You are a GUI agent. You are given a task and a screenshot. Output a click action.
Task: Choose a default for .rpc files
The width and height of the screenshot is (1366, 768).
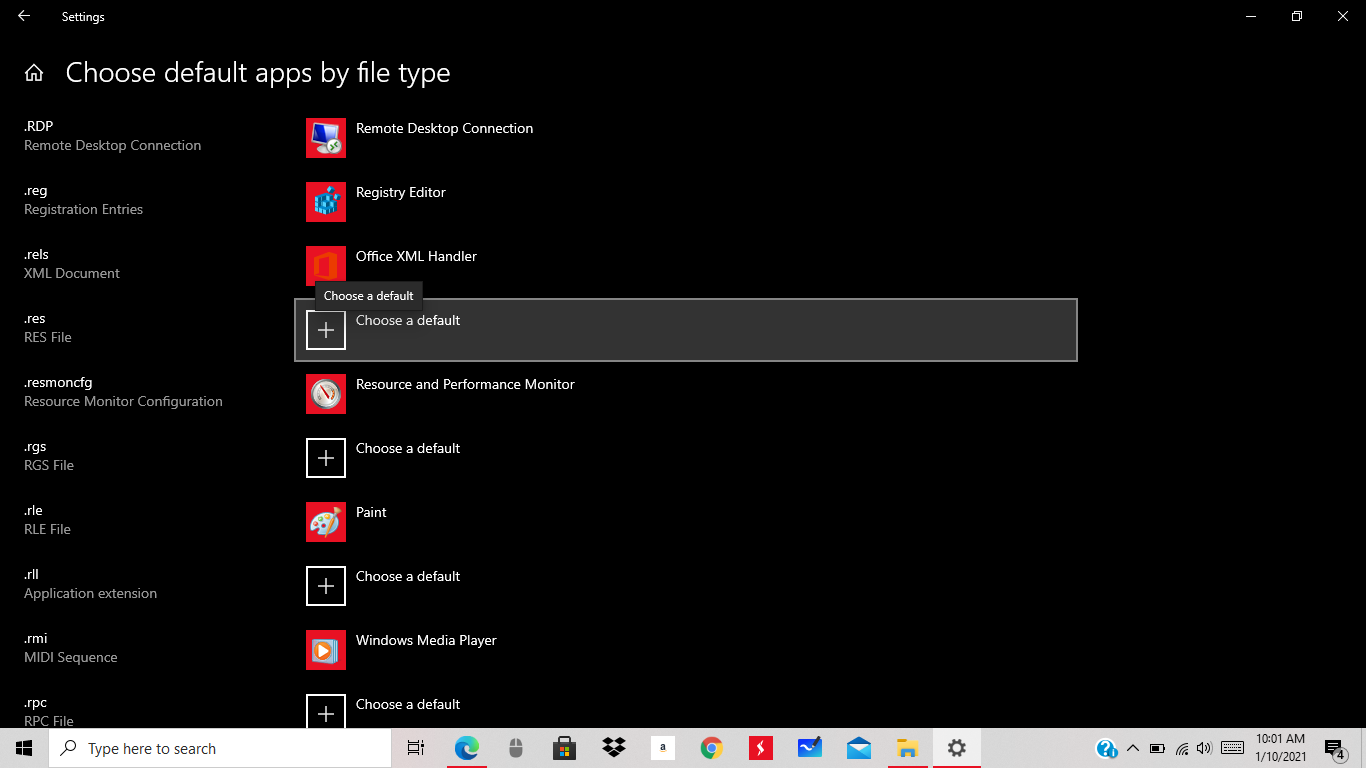pyautogui.click(x=408, y=704)
